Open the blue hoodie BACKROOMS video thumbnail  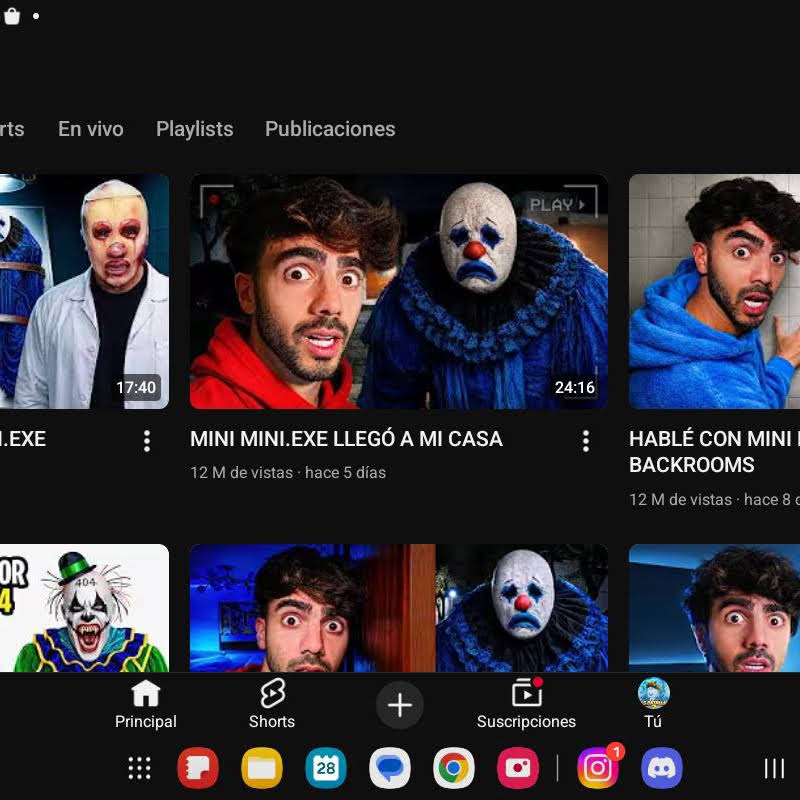[x=714, y=291]
